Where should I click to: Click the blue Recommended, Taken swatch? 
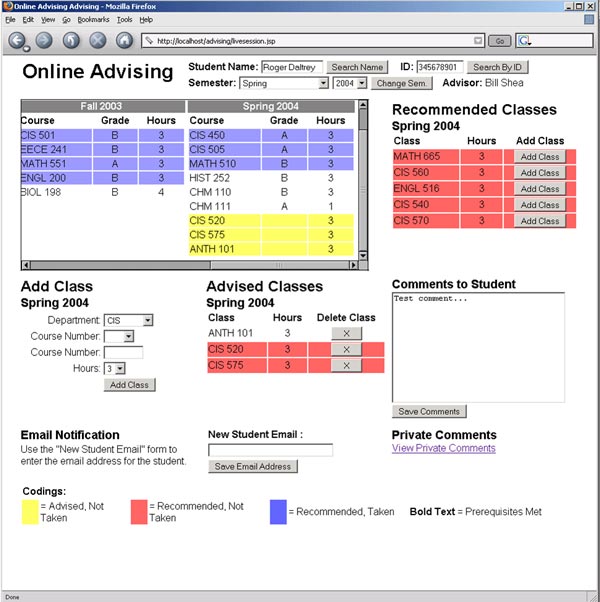pyautogui.click(x=278, y=512)
